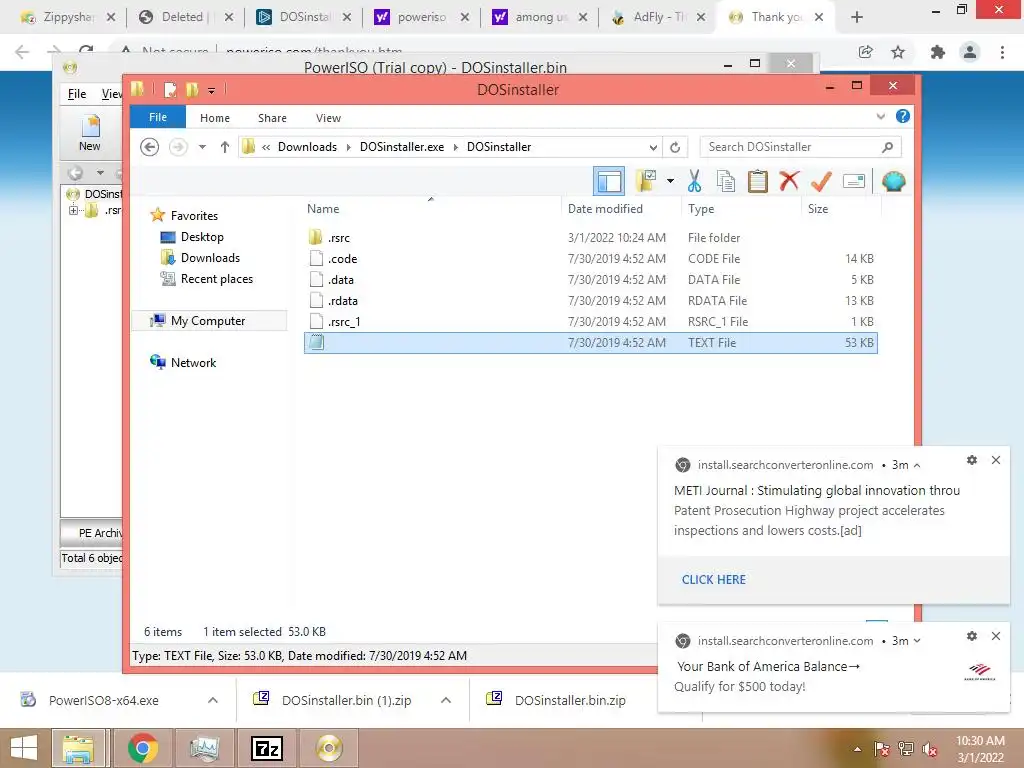This screenshot has height=768, width=1024.
Task: Sort files by the Type column header
Action: 701,209
